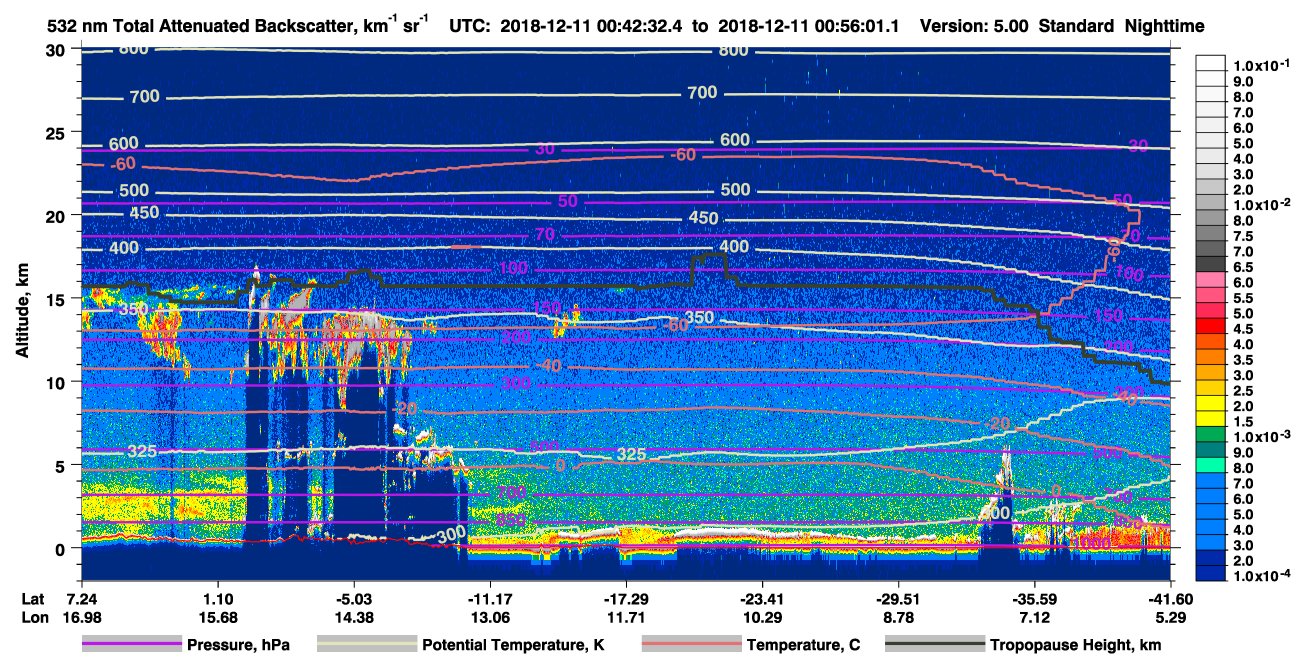The image size is (1300, 667).
Task: Click longitude value '11.71'
Action: tap(626, 618)
